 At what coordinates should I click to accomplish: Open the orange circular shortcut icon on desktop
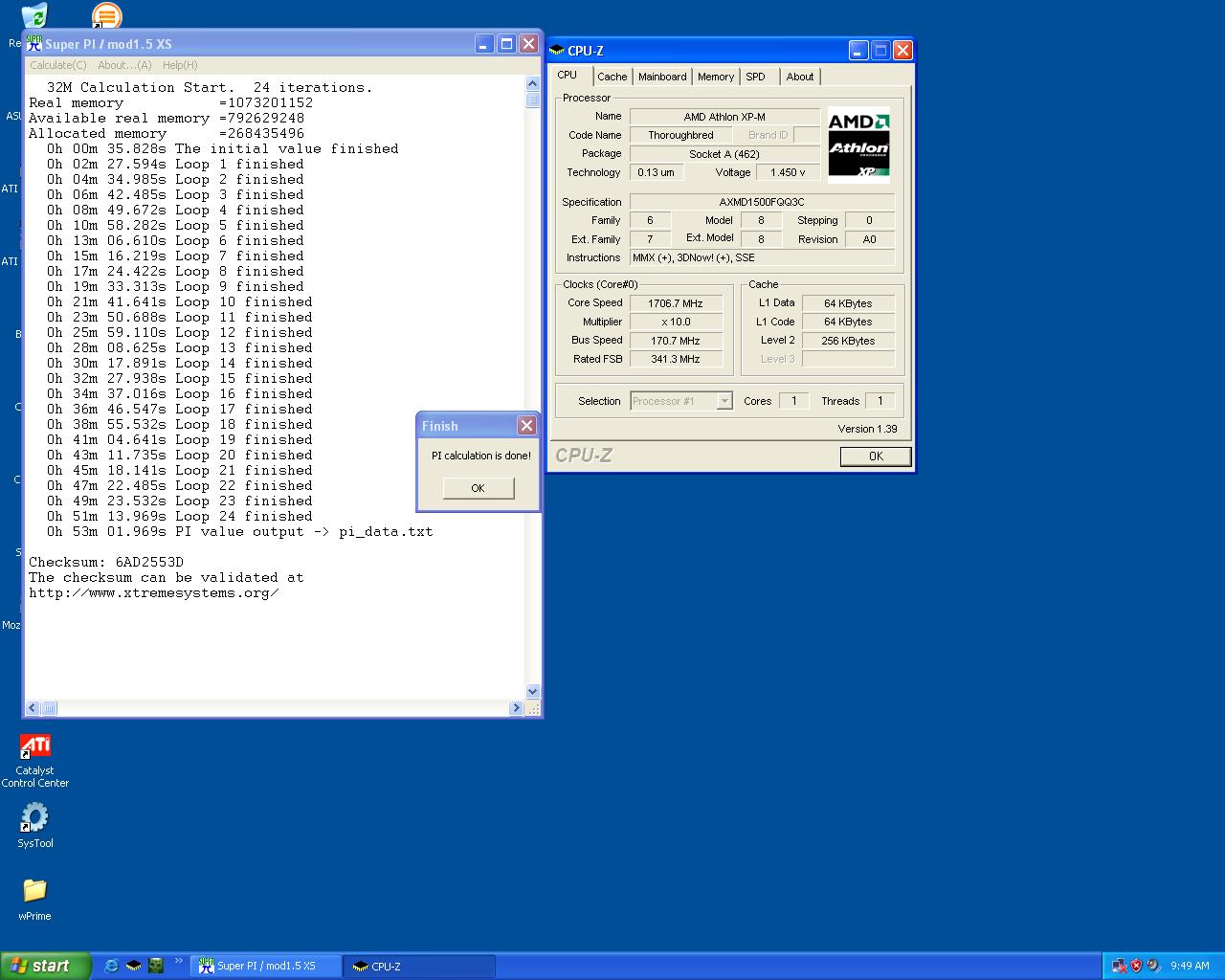coord(106,15)
